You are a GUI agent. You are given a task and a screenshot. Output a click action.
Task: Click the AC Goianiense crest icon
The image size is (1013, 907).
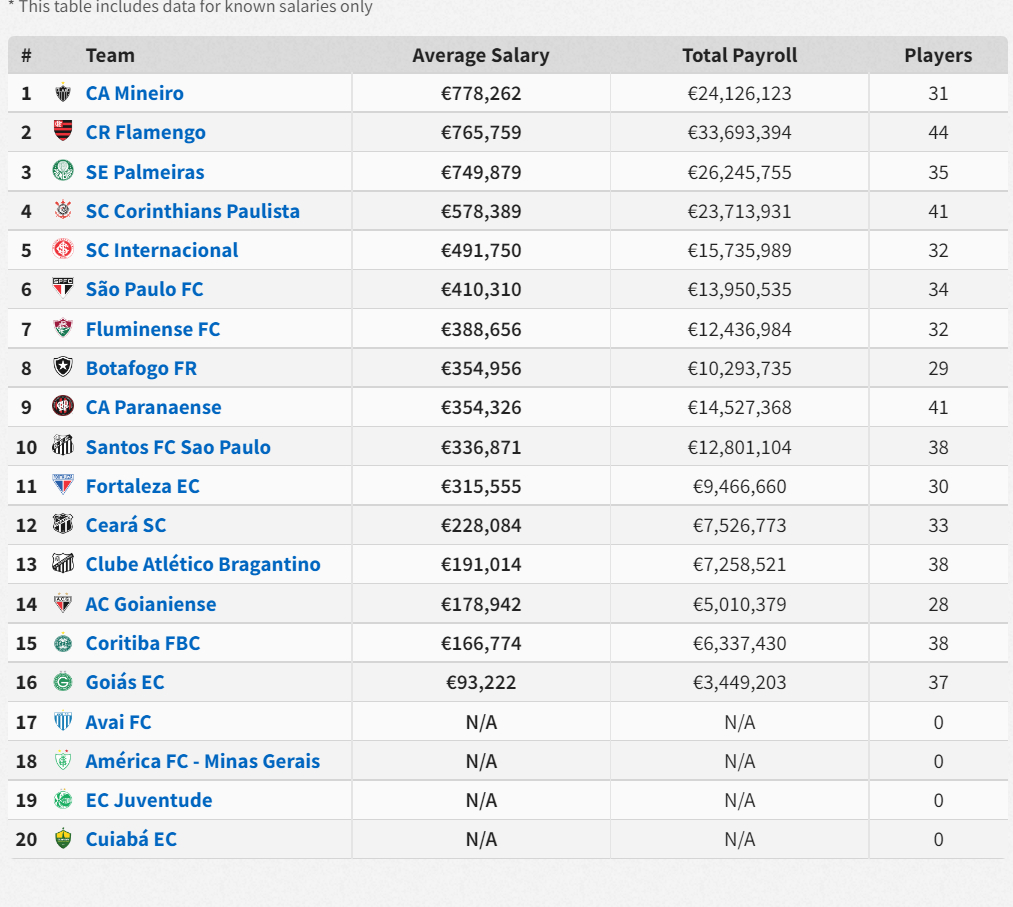coord(63,603)
